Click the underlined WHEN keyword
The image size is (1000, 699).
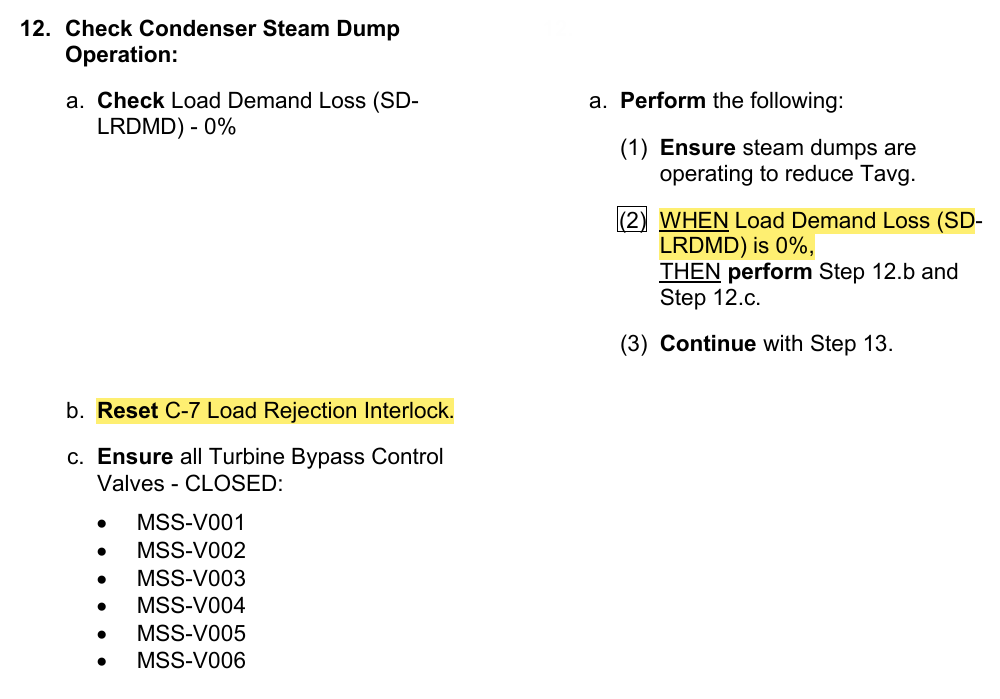pyautogui.click(x=694, y=221)
